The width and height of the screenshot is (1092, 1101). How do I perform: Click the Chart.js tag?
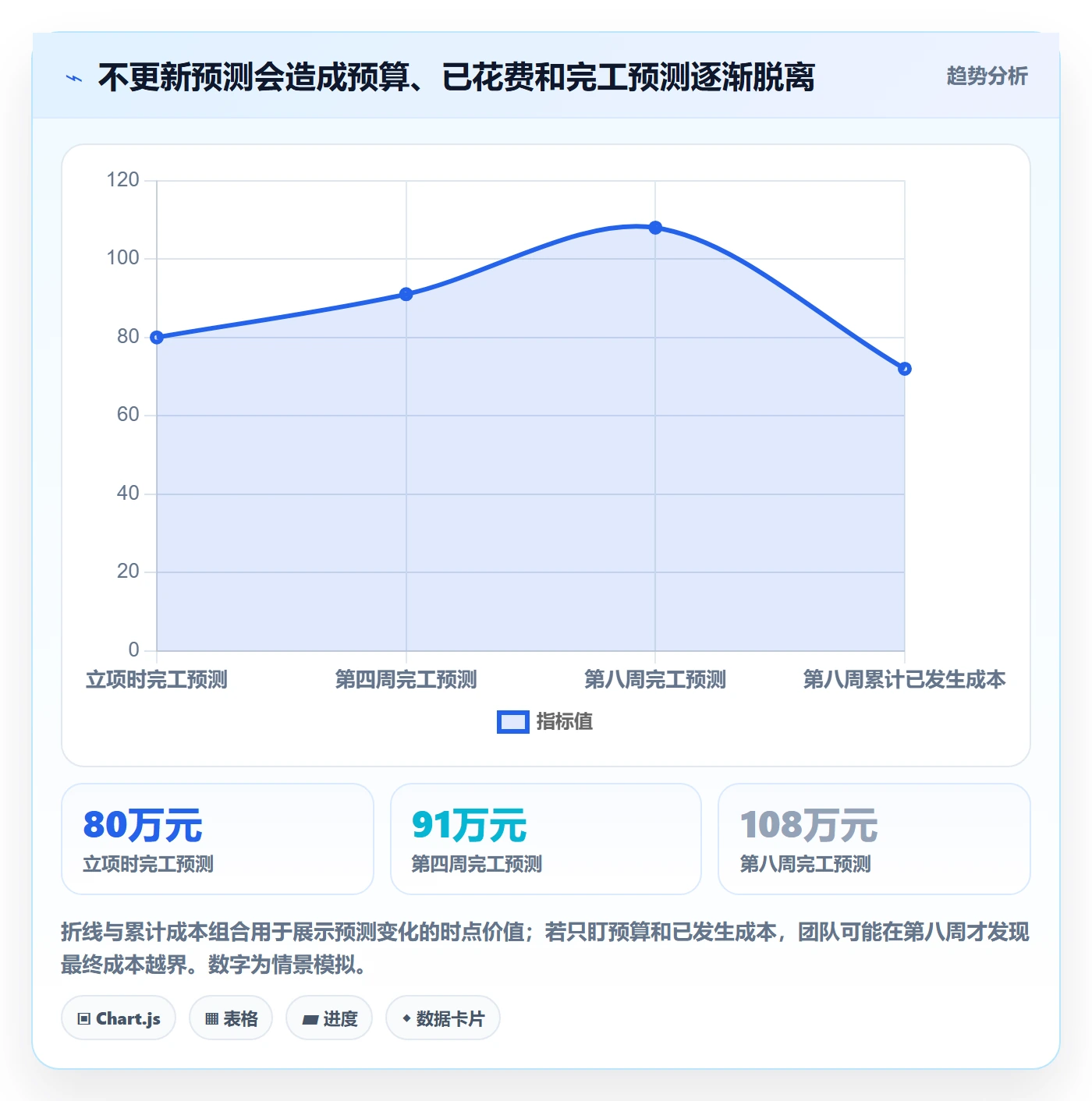coord(119,1018)
